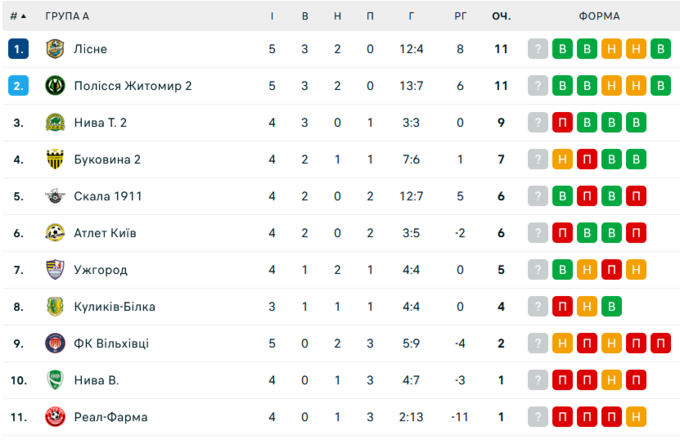Click Нива Т. 2's red loss form badge
The width and height of the screenshot is (680, 440).
563,123
